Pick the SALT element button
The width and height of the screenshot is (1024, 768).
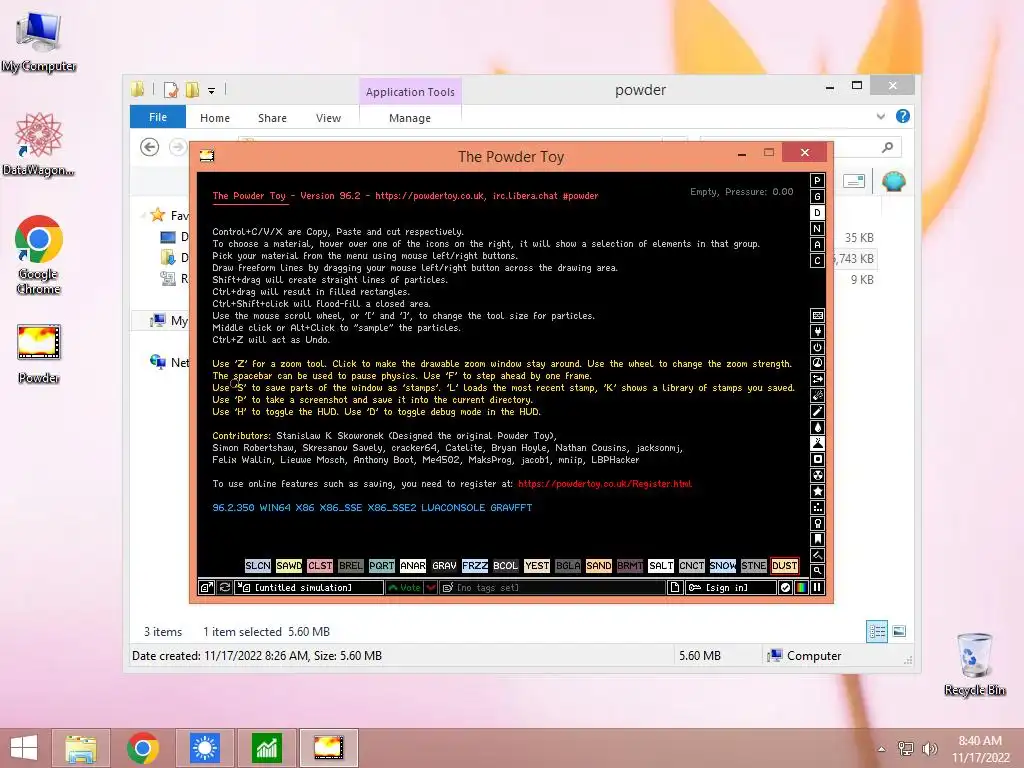point(660,566)
